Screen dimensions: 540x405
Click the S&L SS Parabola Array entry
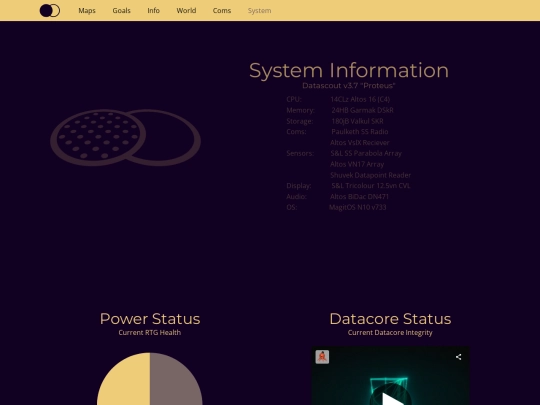pos(366,154)
